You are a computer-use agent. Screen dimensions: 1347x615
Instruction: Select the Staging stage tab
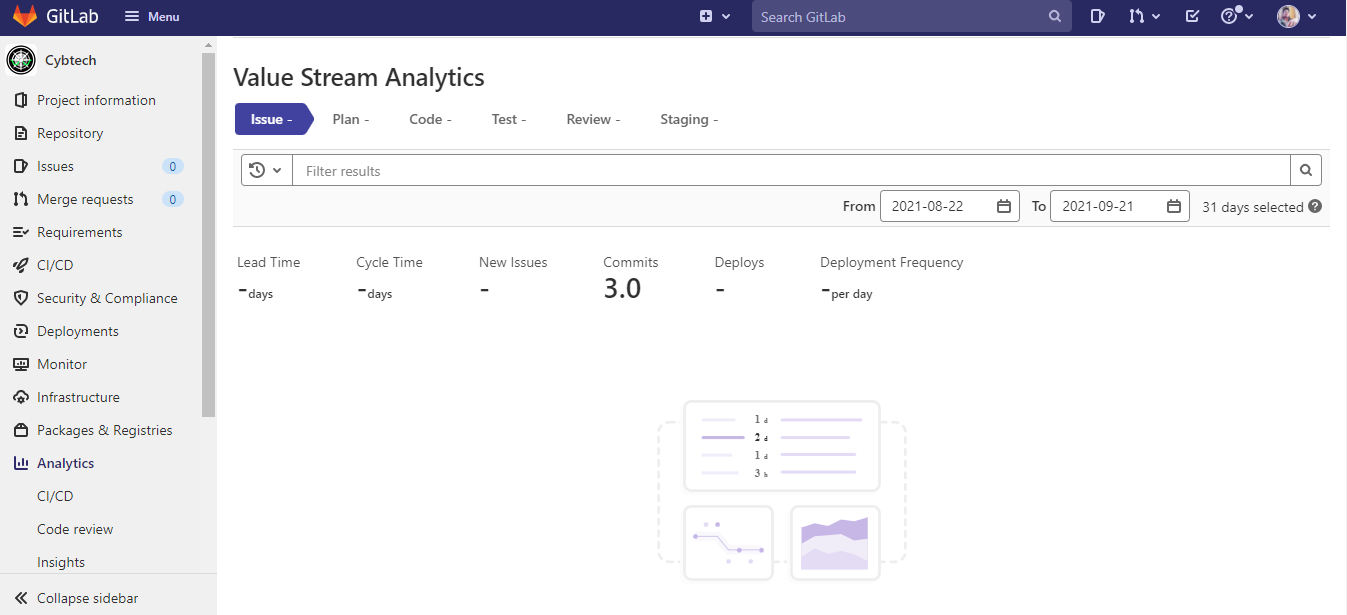pyautogui.click(x=689, y=119)
